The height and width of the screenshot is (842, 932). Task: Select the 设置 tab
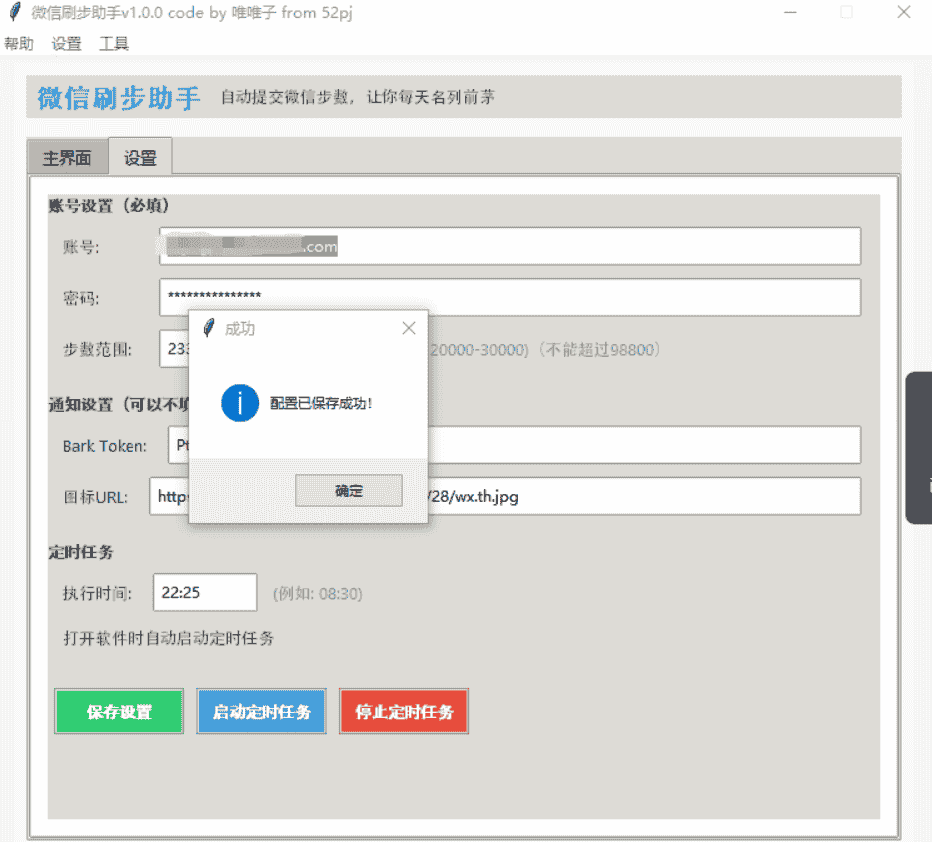point(139,156)
